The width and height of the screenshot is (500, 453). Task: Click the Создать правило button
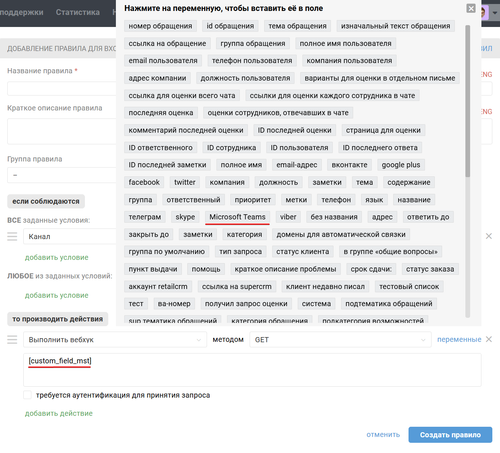(x=450, y=435)
